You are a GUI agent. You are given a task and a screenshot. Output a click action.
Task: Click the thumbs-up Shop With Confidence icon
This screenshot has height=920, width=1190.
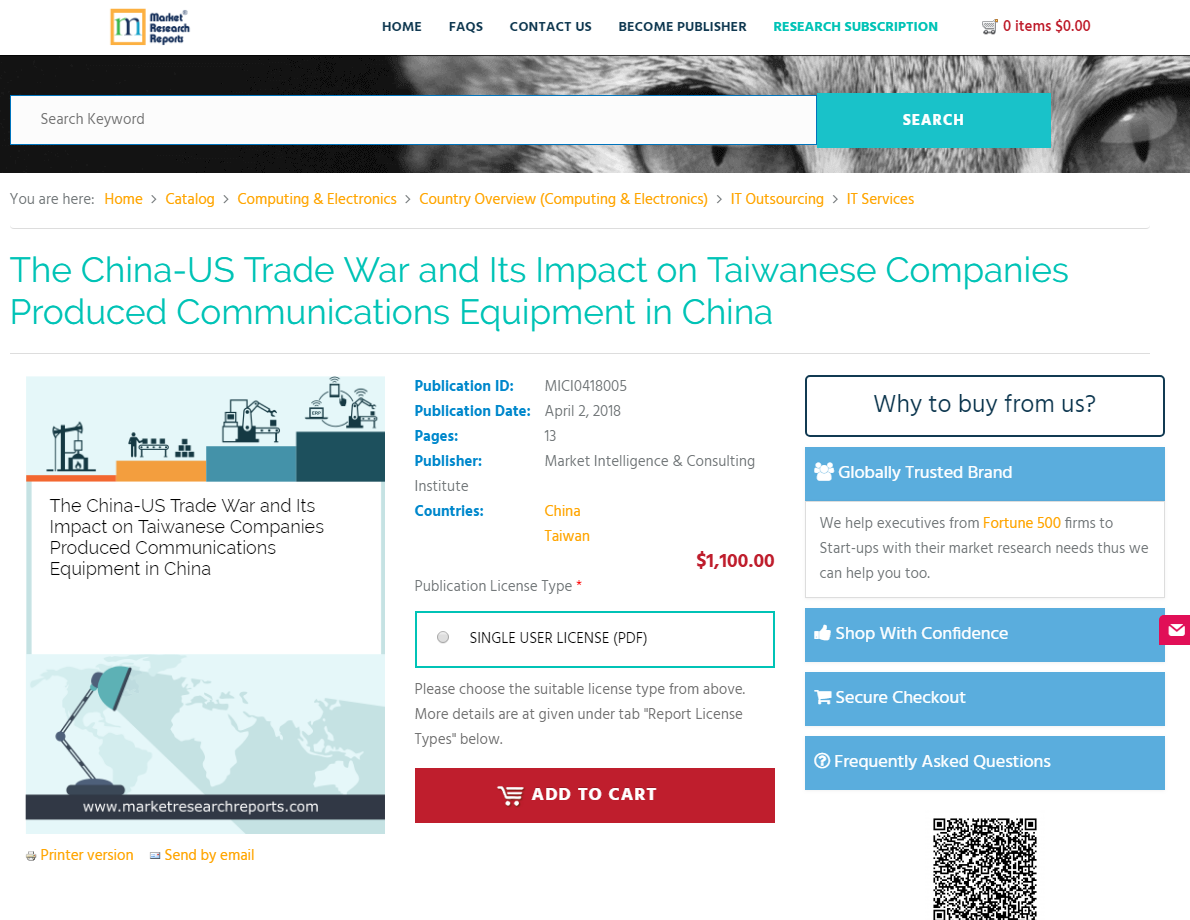(x=823, y=633)
